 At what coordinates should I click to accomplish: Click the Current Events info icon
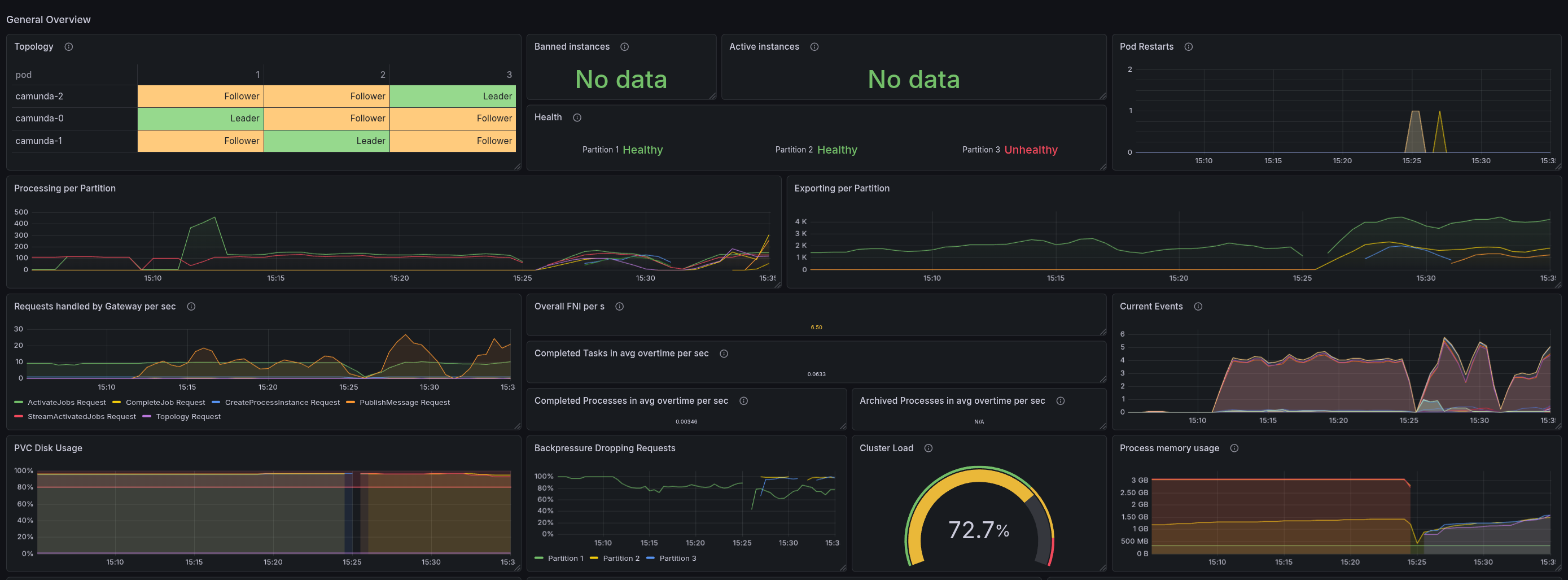point(1198,307)
